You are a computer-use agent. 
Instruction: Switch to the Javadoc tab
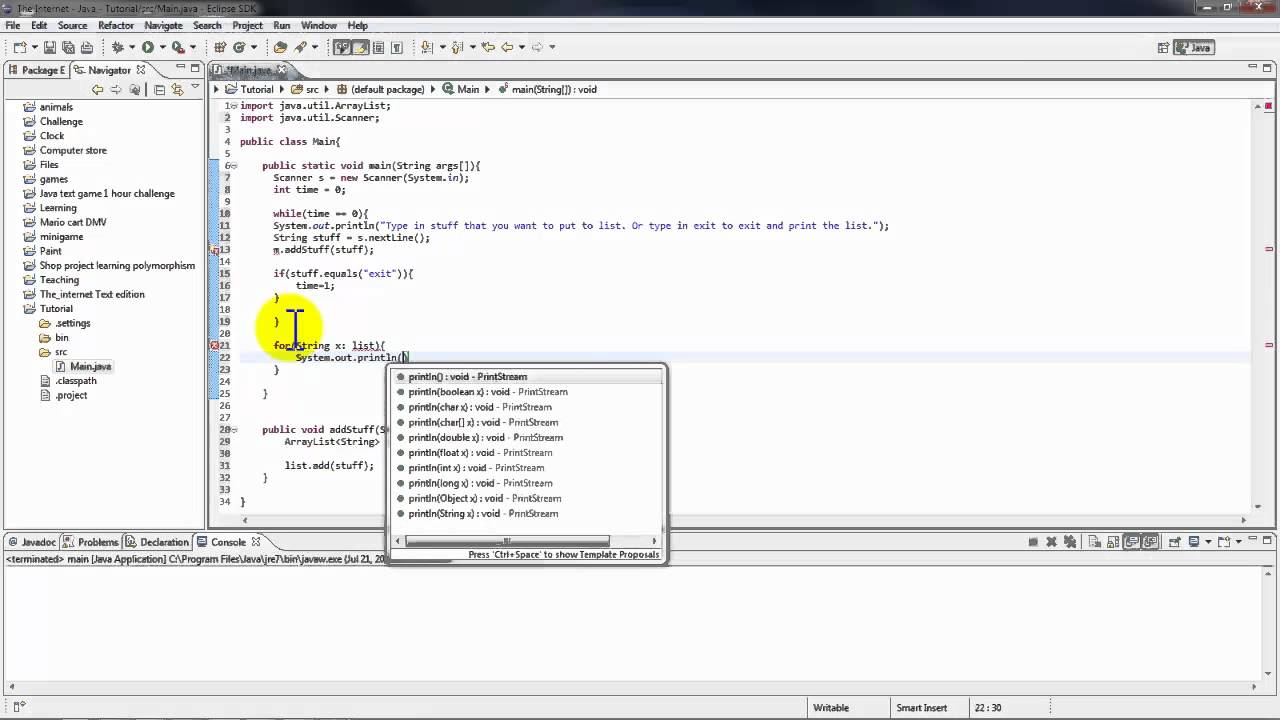point(32,542)
